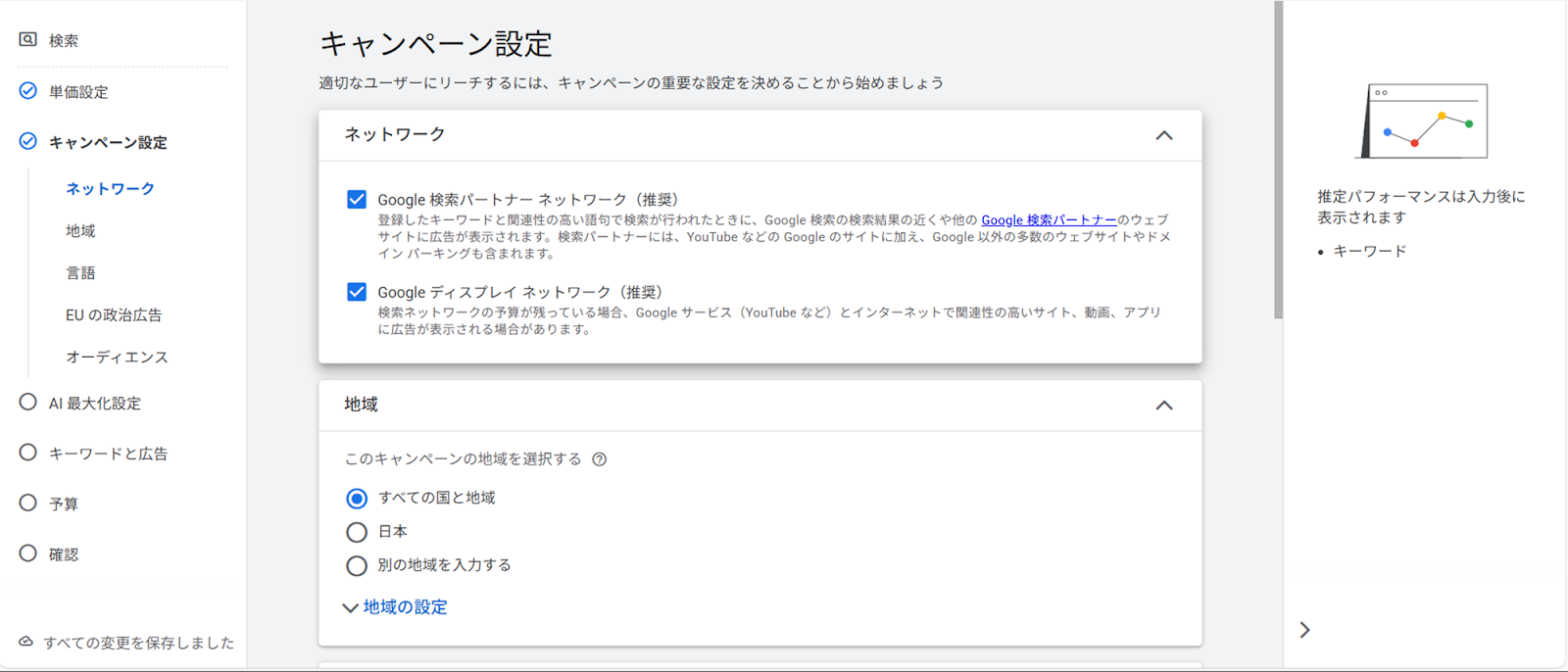Uncheck Google 検索パートナー ネットワーク checkbox
The width and height of the screenshot is (1568, 672).
[x=357, y=200]
